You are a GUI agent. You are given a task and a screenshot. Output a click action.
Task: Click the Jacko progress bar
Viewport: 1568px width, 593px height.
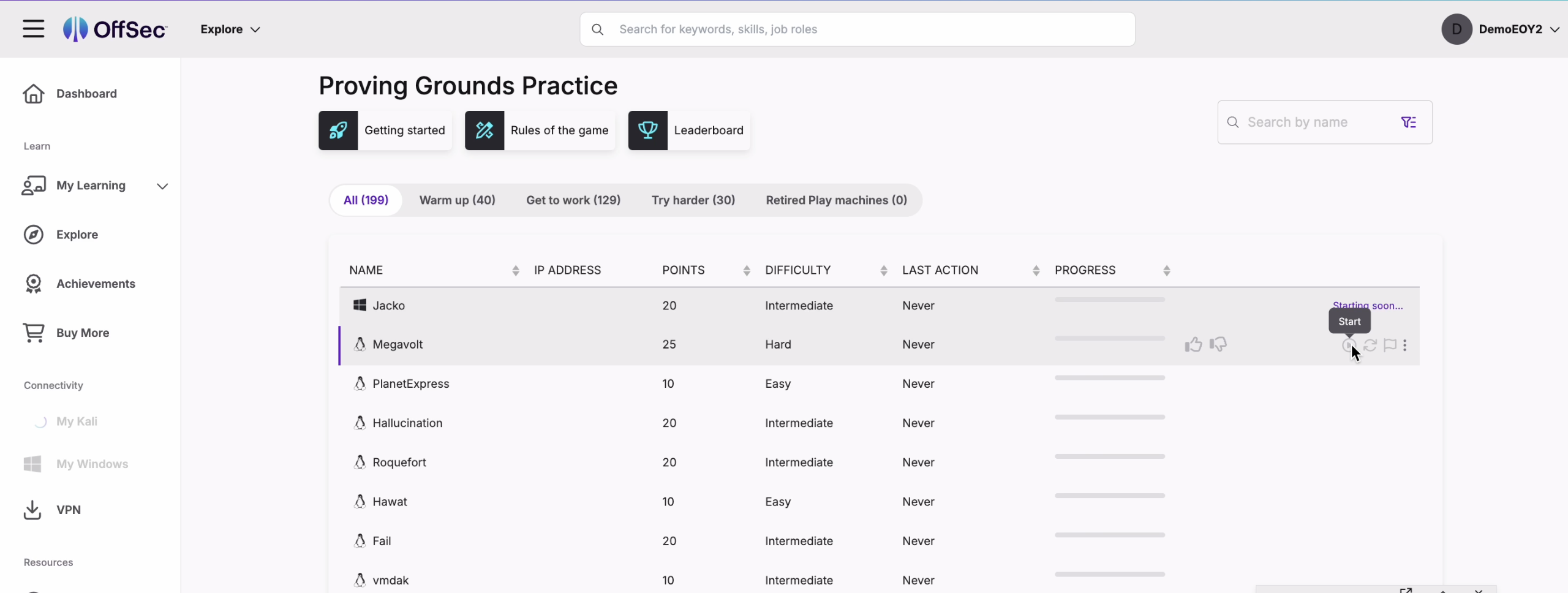pos(1110,300)
